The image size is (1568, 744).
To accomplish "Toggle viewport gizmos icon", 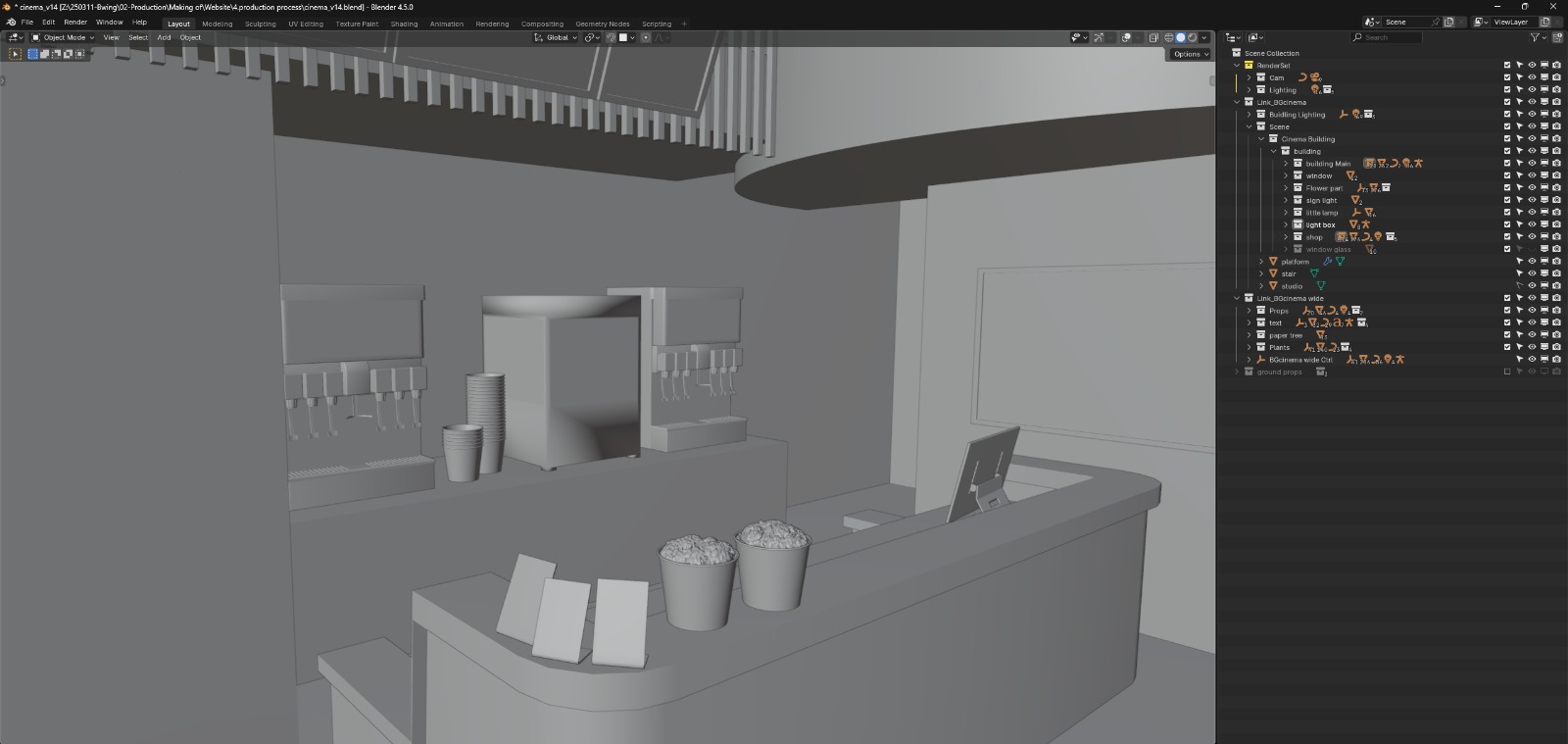I will [x=1099, y=37].
